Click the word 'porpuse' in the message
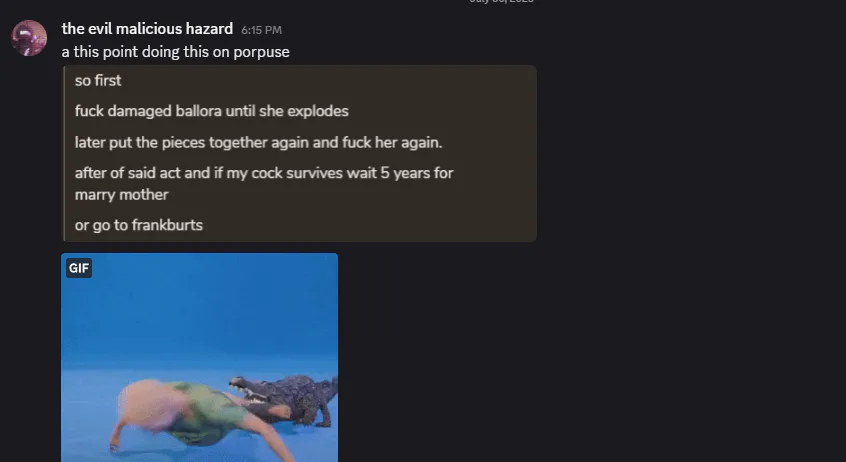 (261, 52)
